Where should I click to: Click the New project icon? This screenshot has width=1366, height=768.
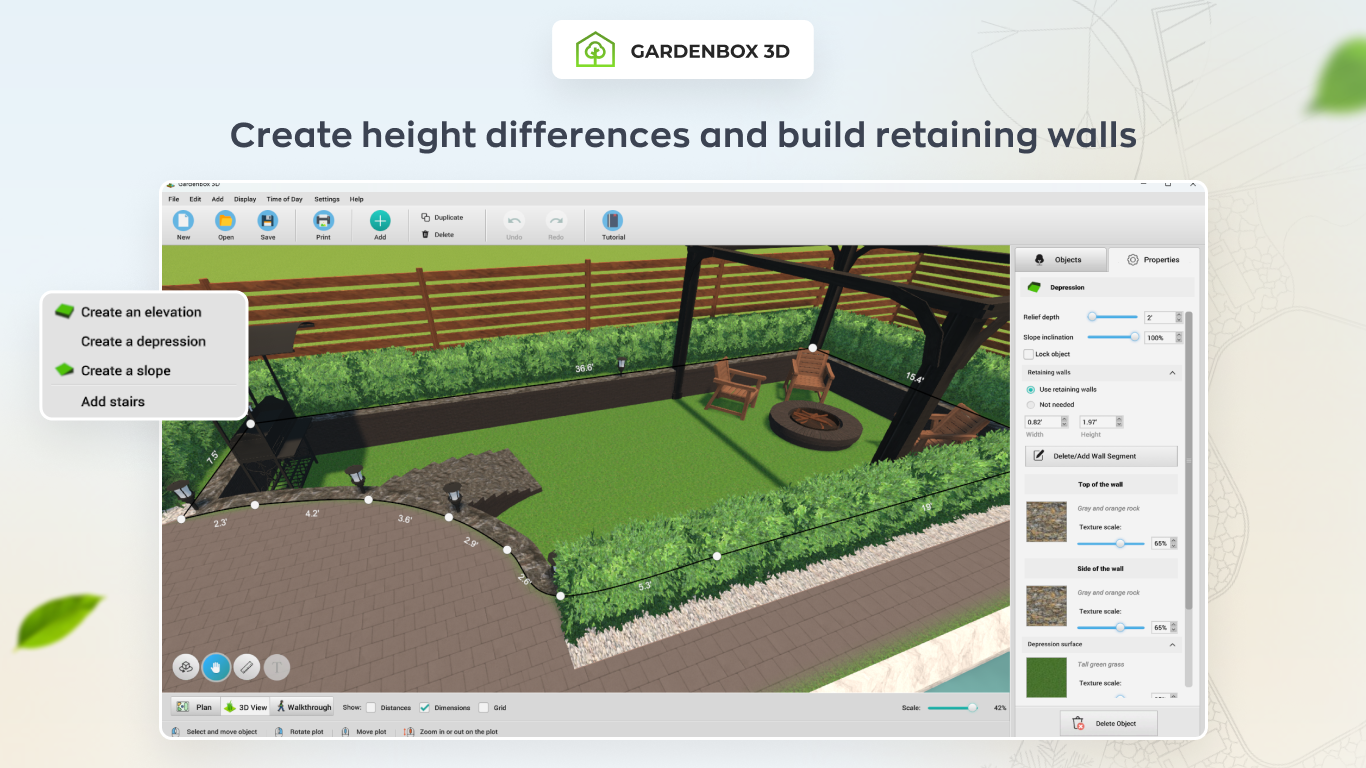click(x=183, y=221)
